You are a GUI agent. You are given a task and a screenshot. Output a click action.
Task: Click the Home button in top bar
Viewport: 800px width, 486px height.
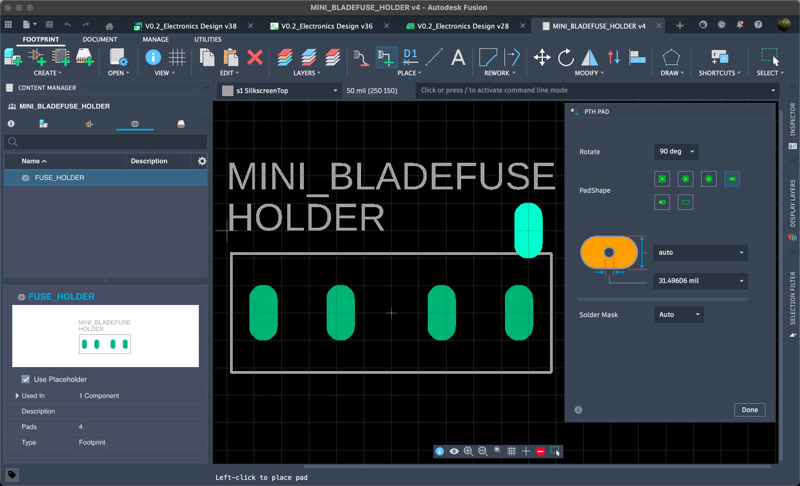[109, 26]
